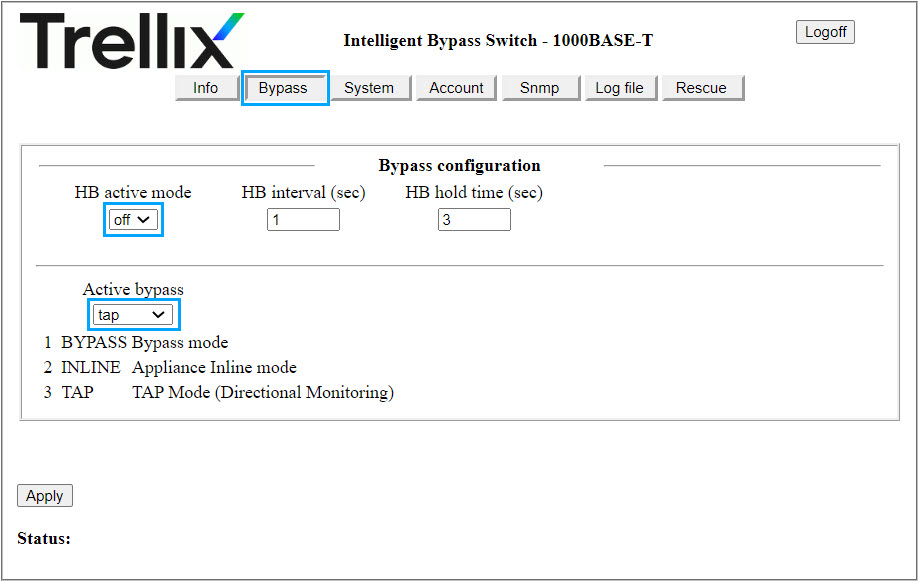Click the 'Bypass configuration' heading
918x581 pixels.
coord(460,166)
